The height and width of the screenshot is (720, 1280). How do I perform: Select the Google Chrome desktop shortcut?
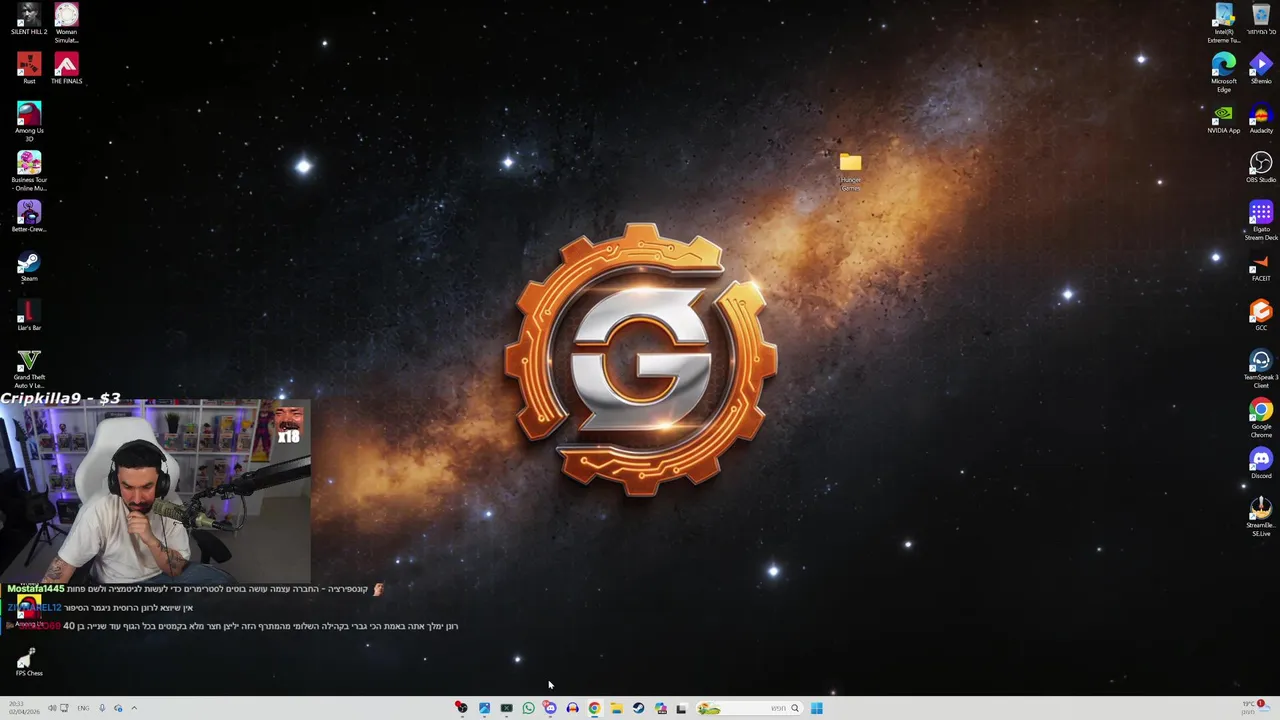click(x=1261, y=418)
